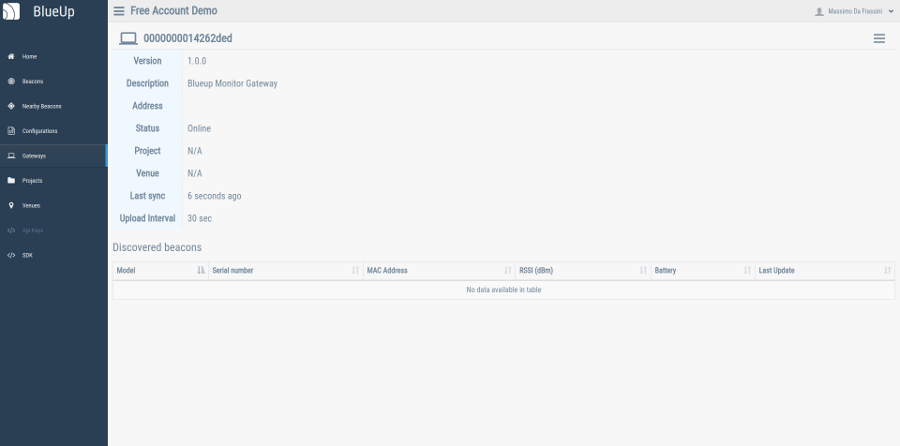The width and height of the screenshot is (900, 446).
Task: Click the Description label
Action: 148,83
